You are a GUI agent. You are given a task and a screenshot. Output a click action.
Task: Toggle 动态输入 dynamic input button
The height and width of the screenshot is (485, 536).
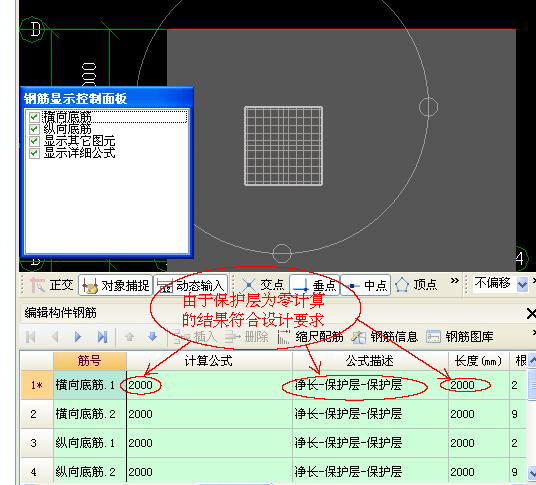pyautogui.click(x=191, y=285)
